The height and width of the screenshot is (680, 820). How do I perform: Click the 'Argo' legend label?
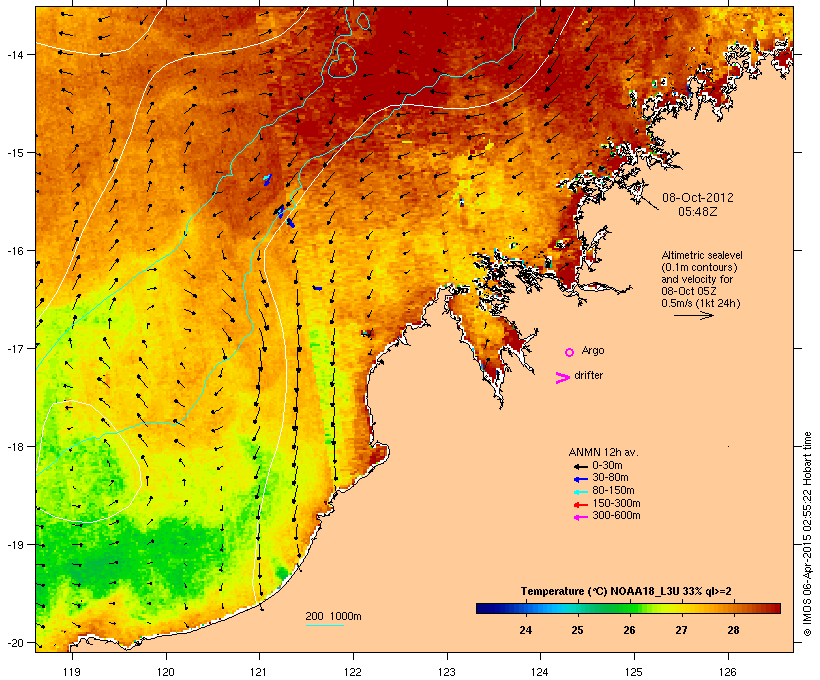(593, 350)
